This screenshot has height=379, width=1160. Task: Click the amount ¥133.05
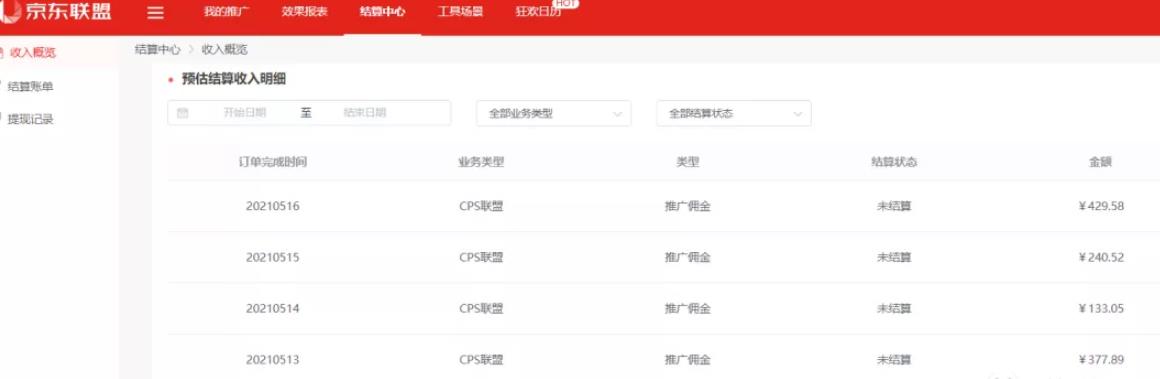point(1101,309)
